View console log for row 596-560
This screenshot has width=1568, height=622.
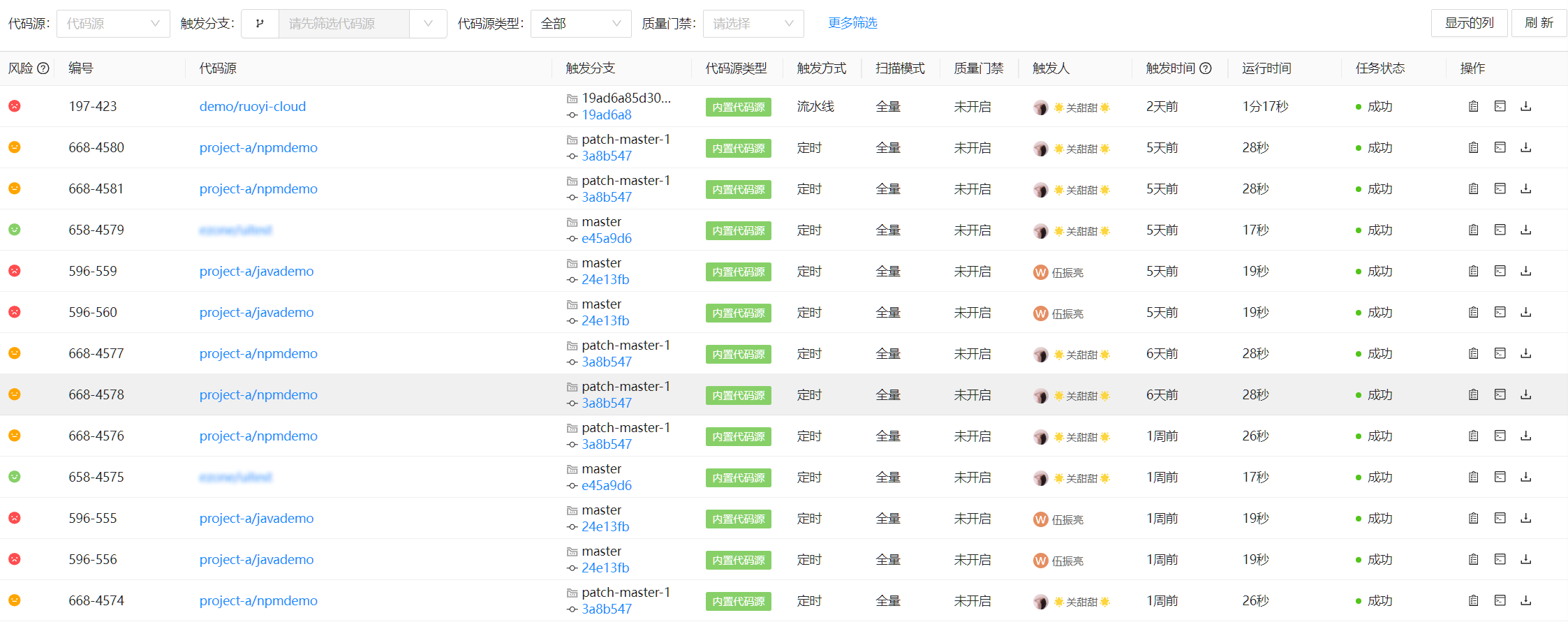pyautogui.click(x=1500, y=312)
